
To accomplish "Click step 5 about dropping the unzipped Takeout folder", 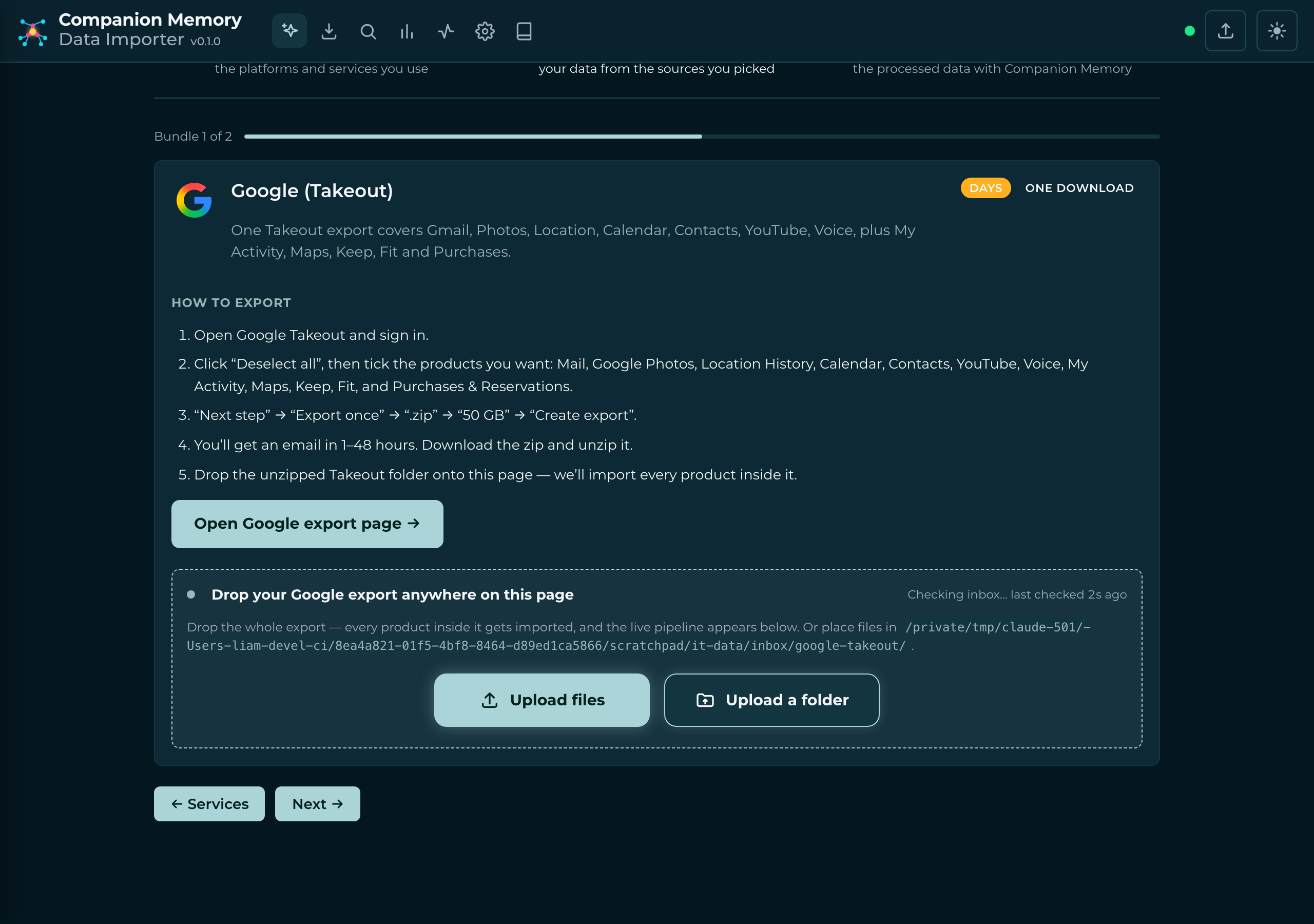I will [x=496, y=475].
